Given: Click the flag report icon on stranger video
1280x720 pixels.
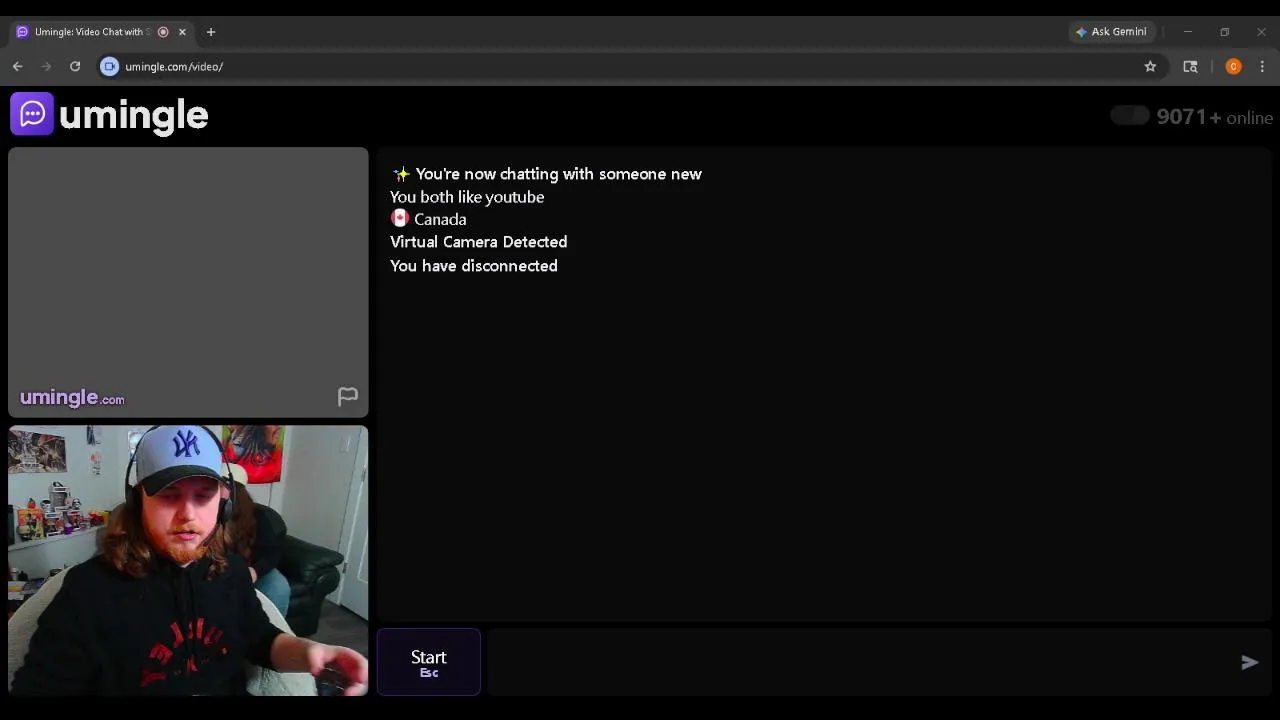Looking at the screenshot, I should pos(347,397).
